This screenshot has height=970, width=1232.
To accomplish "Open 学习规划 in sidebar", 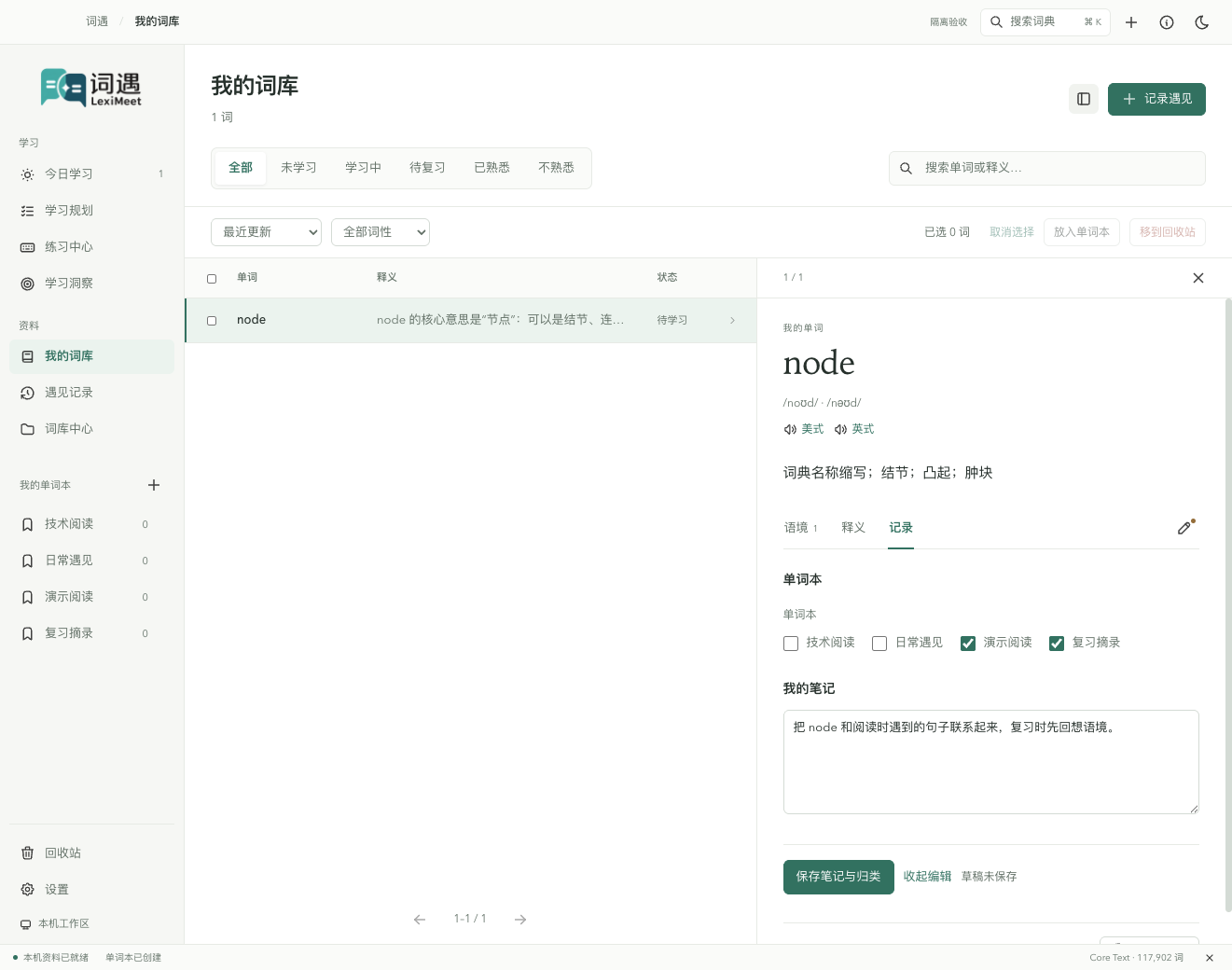I will tap(91, 211).
